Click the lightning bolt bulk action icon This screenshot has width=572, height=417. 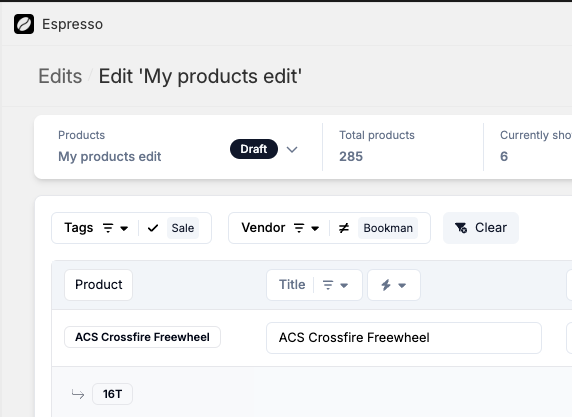pos(386,285)
